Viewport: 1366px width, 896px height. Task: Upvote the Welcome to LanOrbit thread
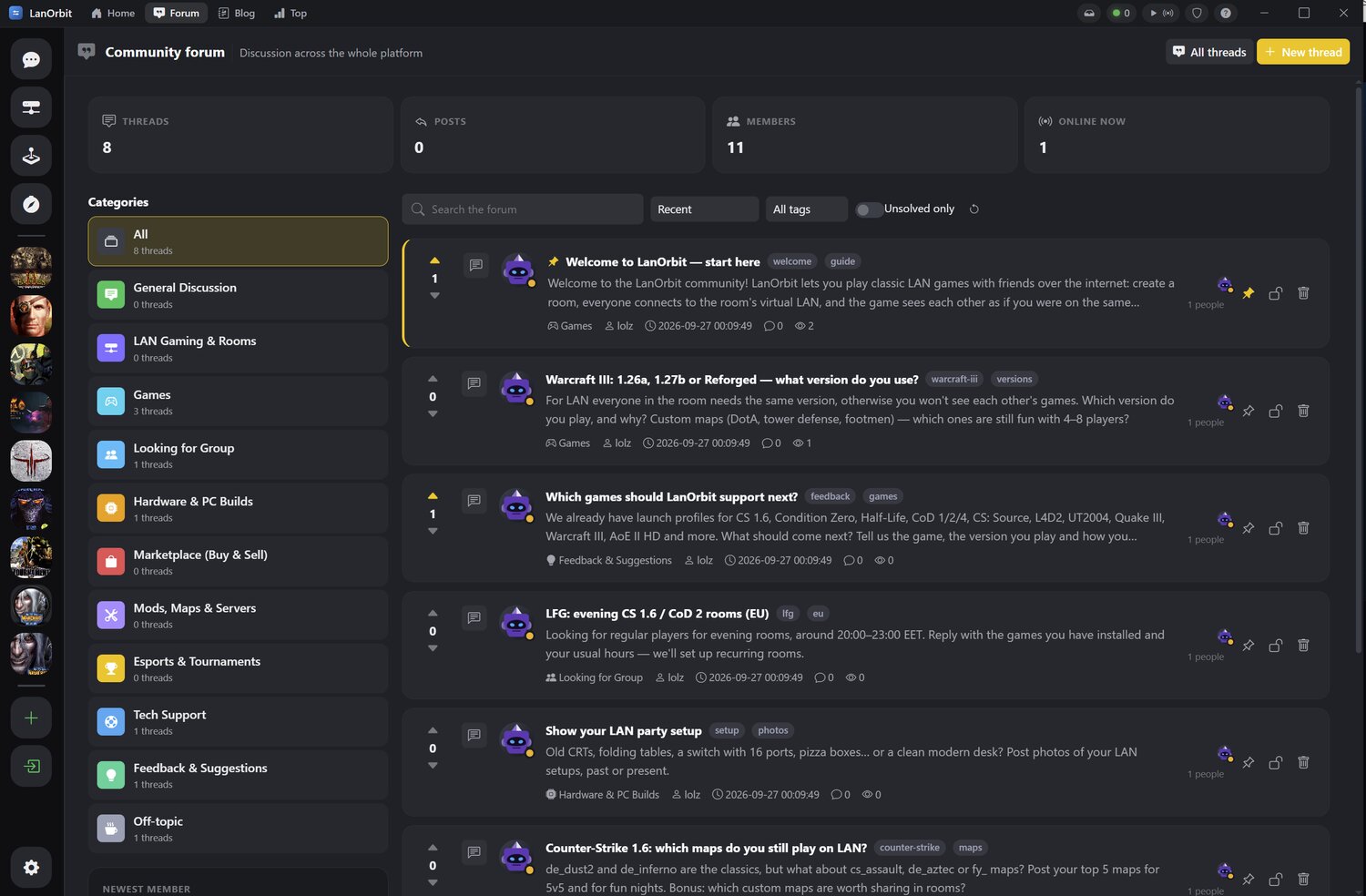pyautogui.click(x=434, y=261)
